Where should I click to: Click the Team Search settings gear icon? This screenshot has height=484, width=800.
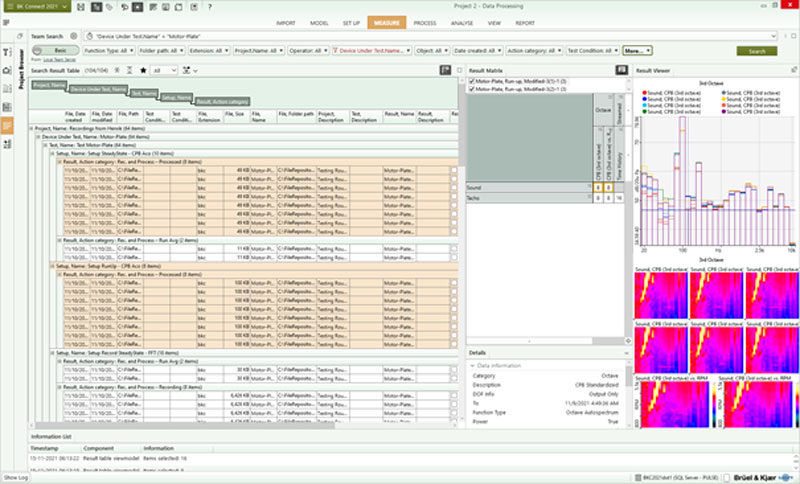[x=73, y=36]
